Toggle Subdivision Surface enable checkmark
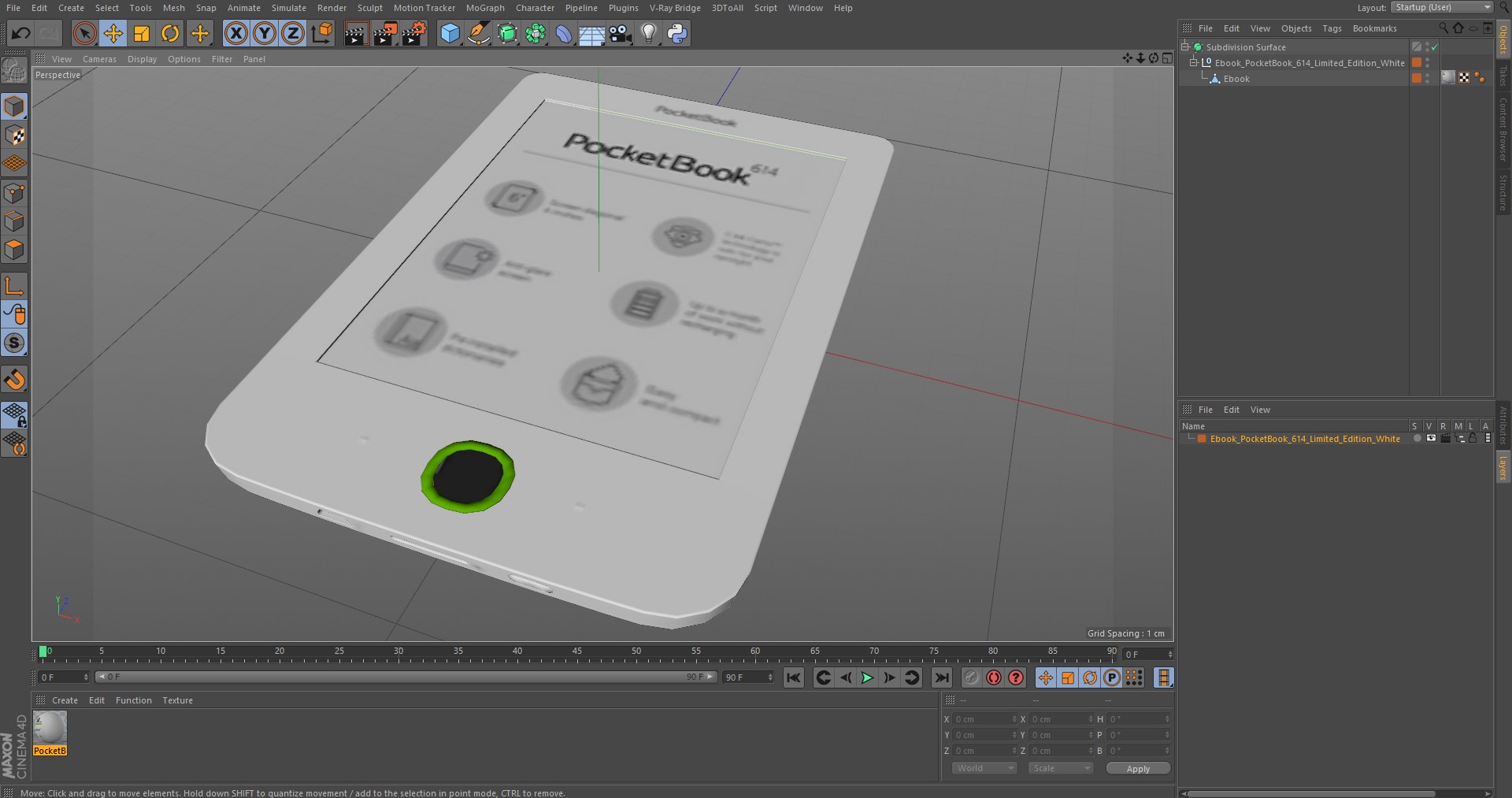The height and width of the screenshot is (798, 1512). (x=1434, y=47)
